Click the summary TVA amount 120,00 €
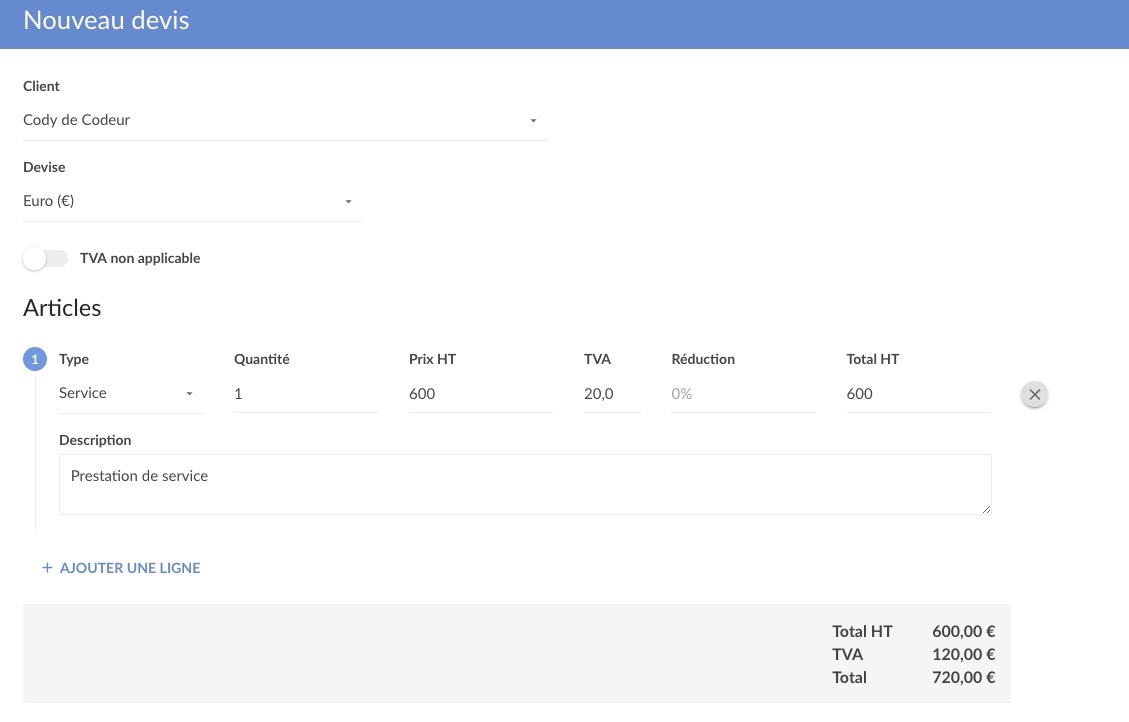 coord(963,654)
